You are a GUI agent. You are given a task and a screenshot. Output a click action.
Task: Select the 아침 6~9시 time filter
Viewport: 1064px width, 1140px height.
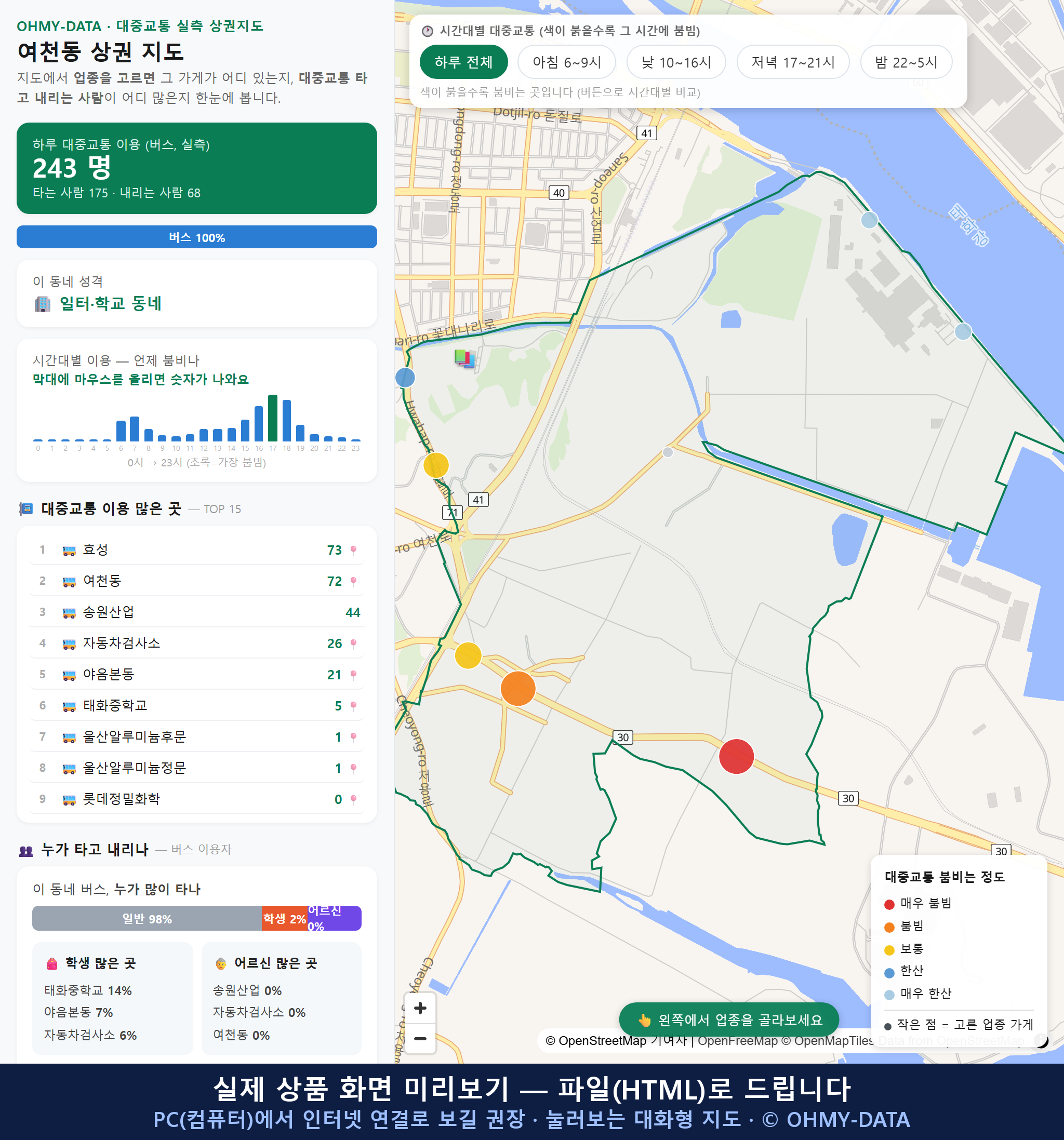pyautogui.click(x=567, y=62)
